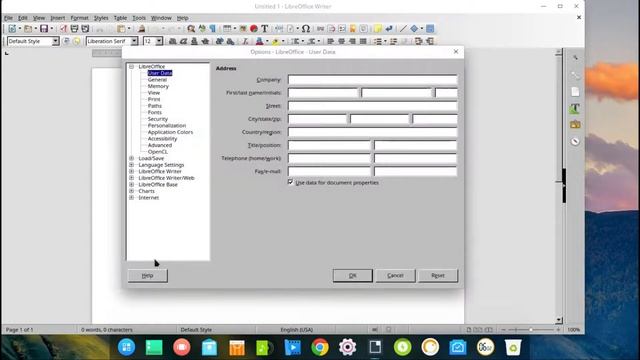
Task: Click the Special Character omega icon
Action: pos(306,29)
